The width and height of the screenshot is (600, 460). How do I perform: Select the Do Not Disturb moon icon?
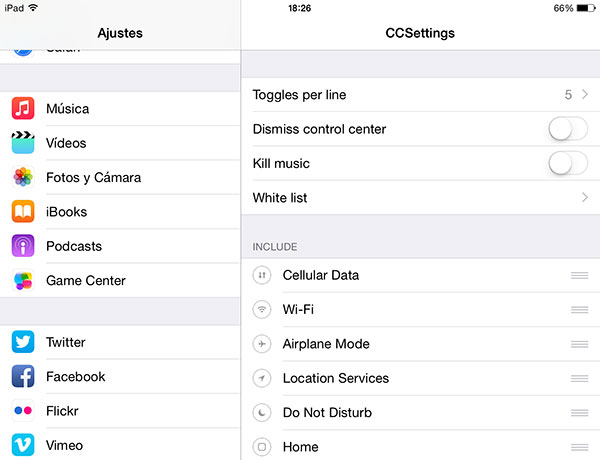[x=262, y=413]
